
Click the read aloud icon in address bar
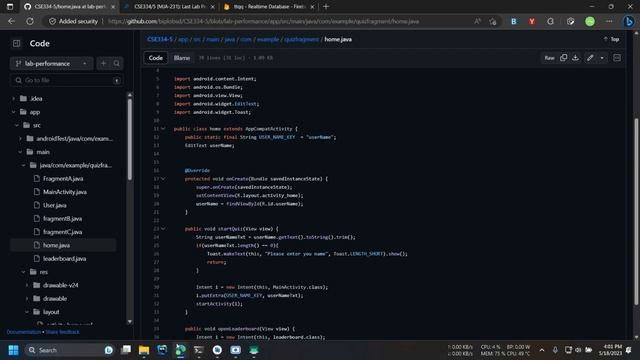click(x=477, y=21)
